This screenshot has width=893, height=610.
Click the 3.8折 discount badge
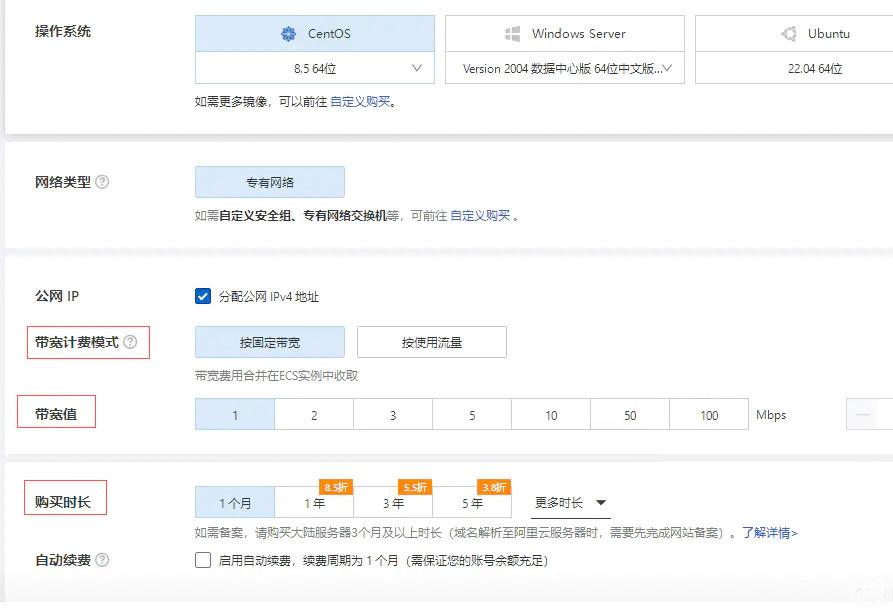[494, 488]
